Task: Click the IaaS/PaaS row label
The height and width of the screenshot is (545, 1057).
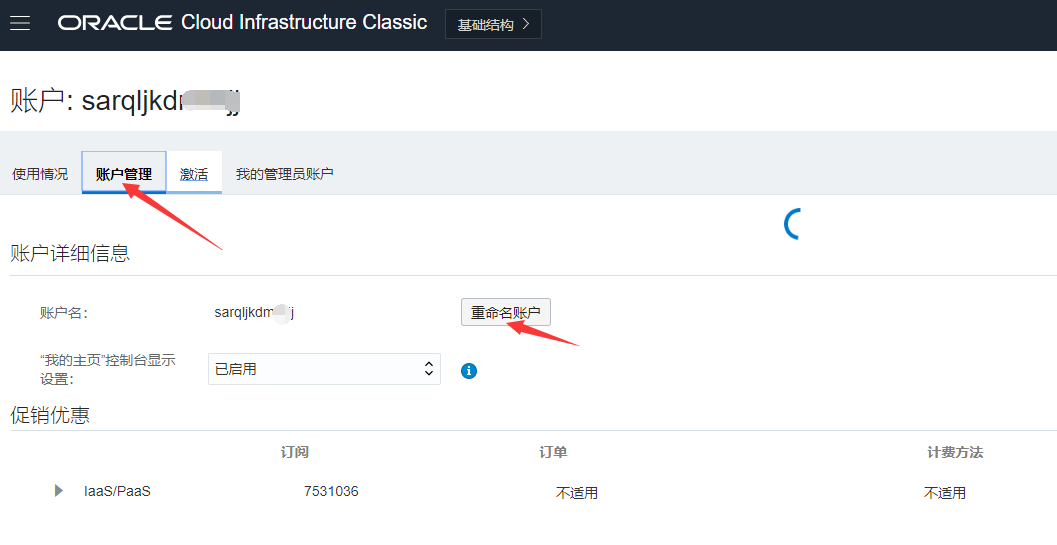Action: pos(117,491)
